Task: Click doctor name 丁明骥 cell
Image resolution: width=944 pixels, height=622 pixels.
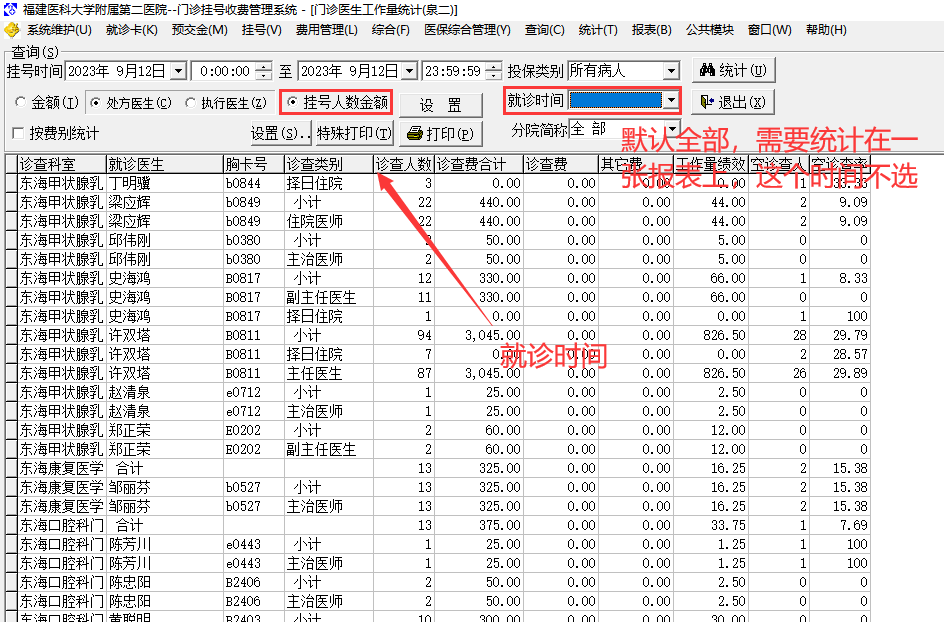Action: 164,183
